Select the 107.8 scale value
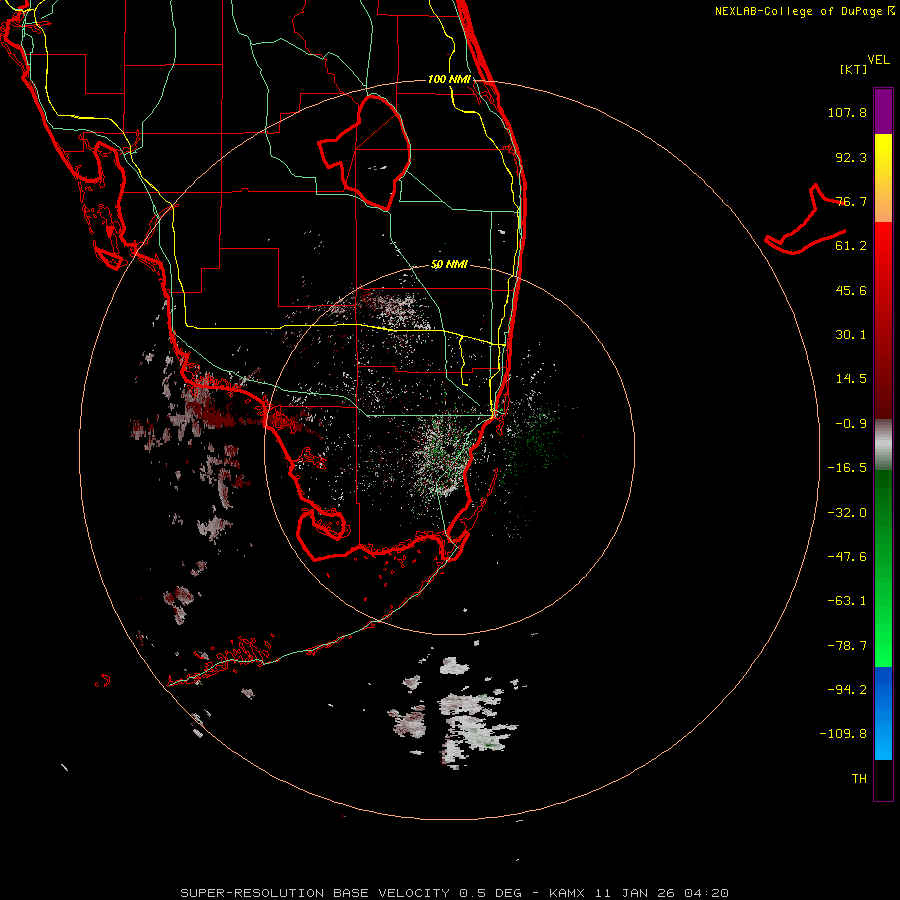The height and width of the screenshot is (900, 900). (847, 112)
